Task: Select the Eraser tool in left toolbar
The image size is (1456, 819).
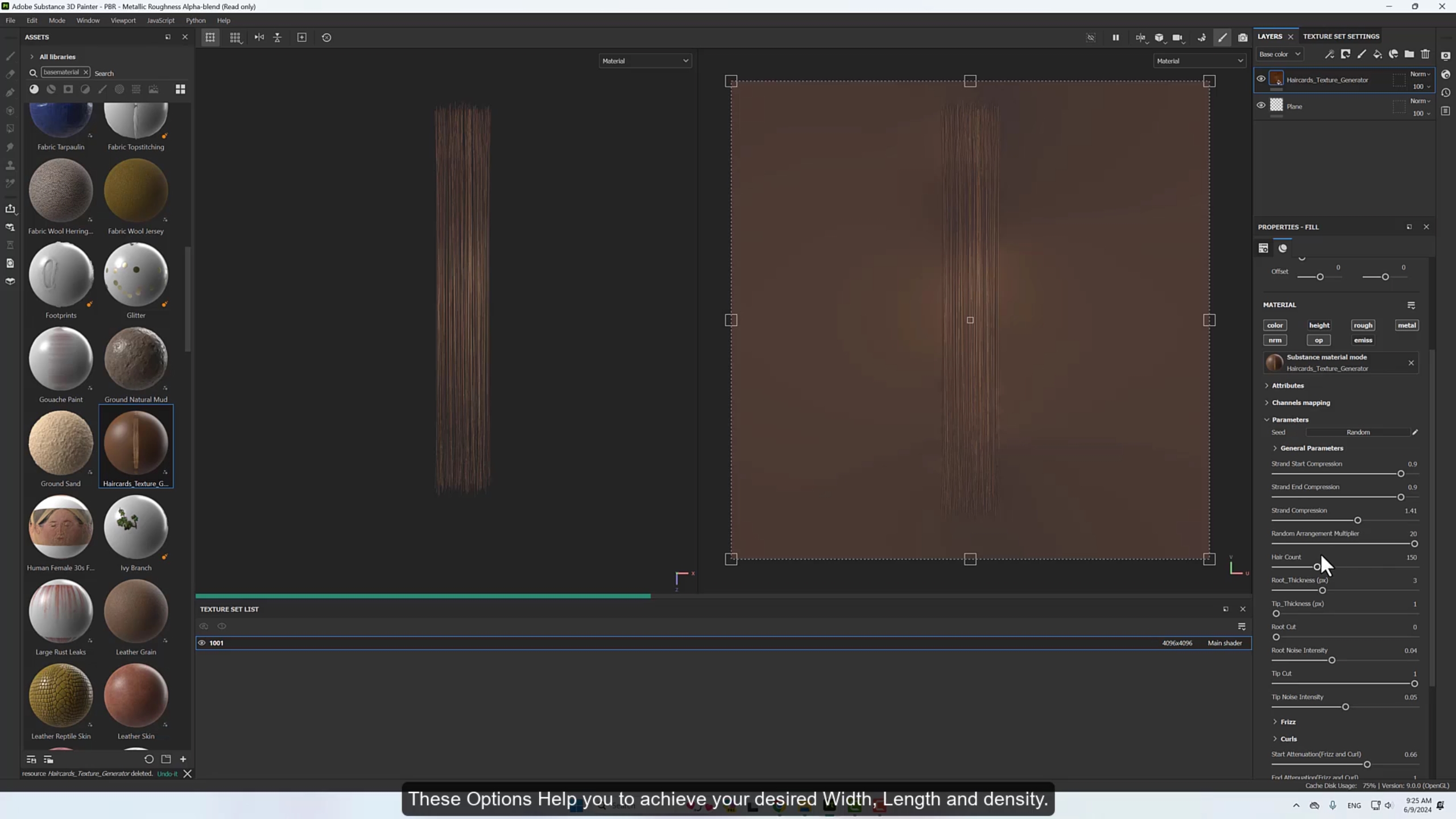Action: tap(10, 74)
